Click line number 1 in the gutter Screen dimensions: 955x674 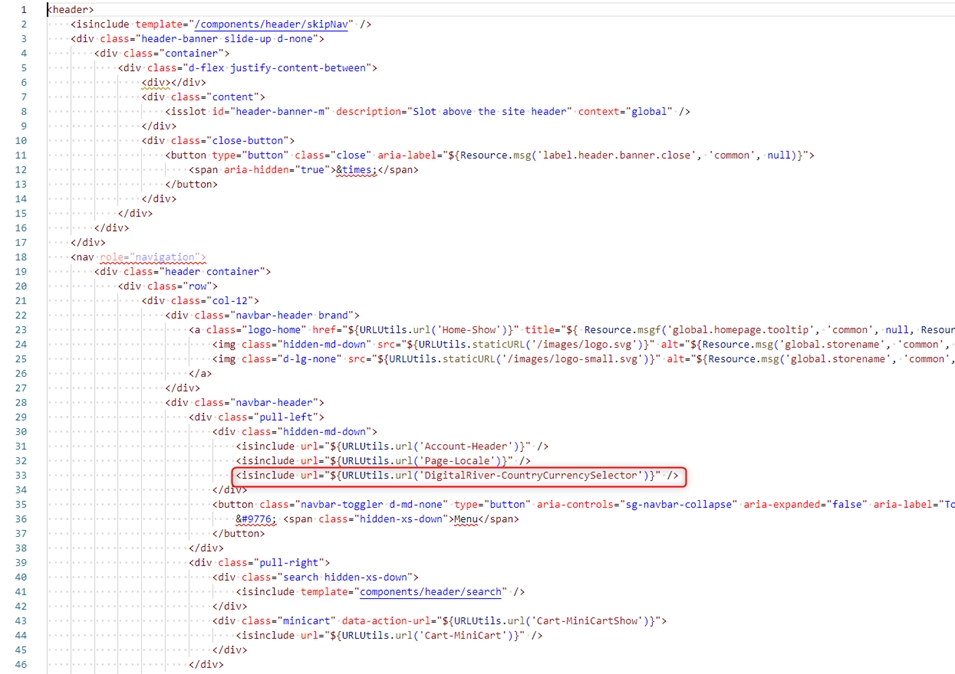point(22,10)
